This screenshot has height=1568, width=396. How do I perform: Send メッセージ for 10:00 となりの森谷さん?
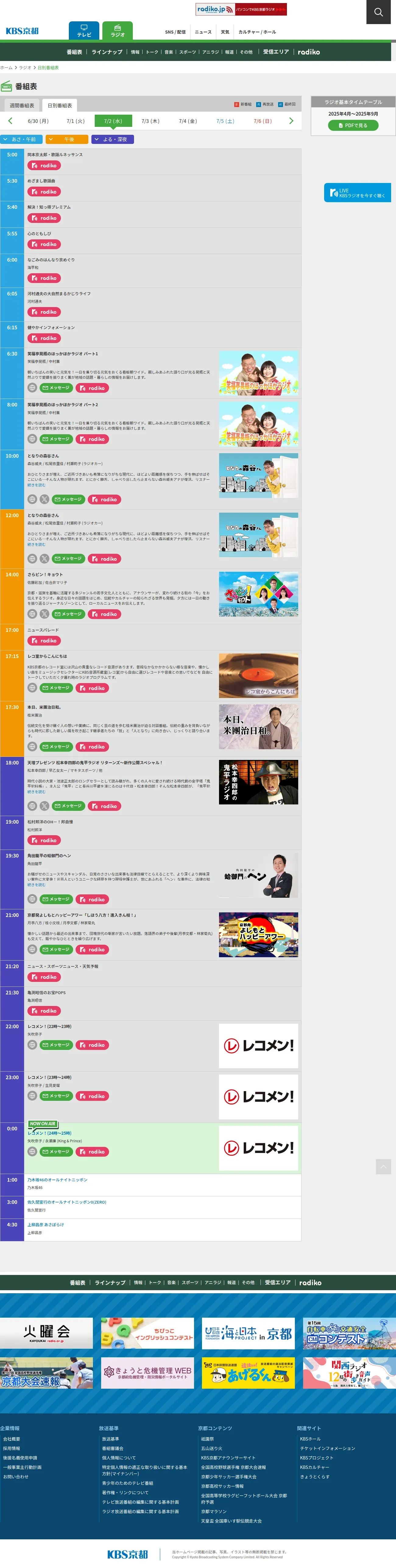click(x=68, y=499)
